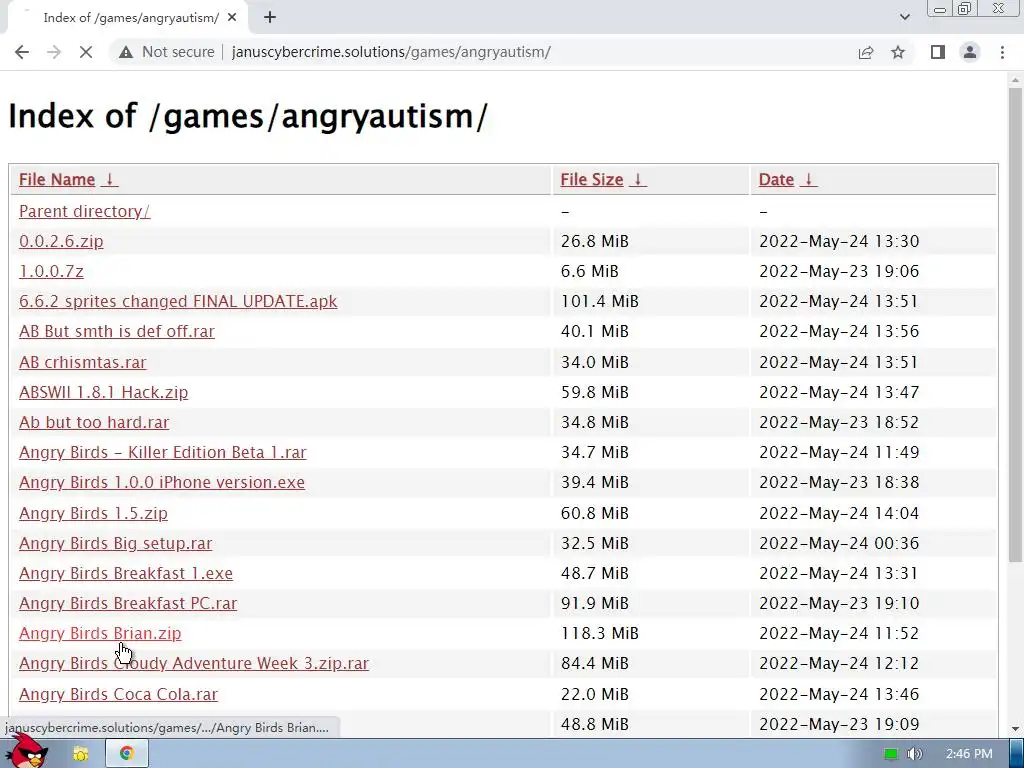This screenshot has width=1024, height=768.
Task: Click the green network tray icon
Action: 891,754
